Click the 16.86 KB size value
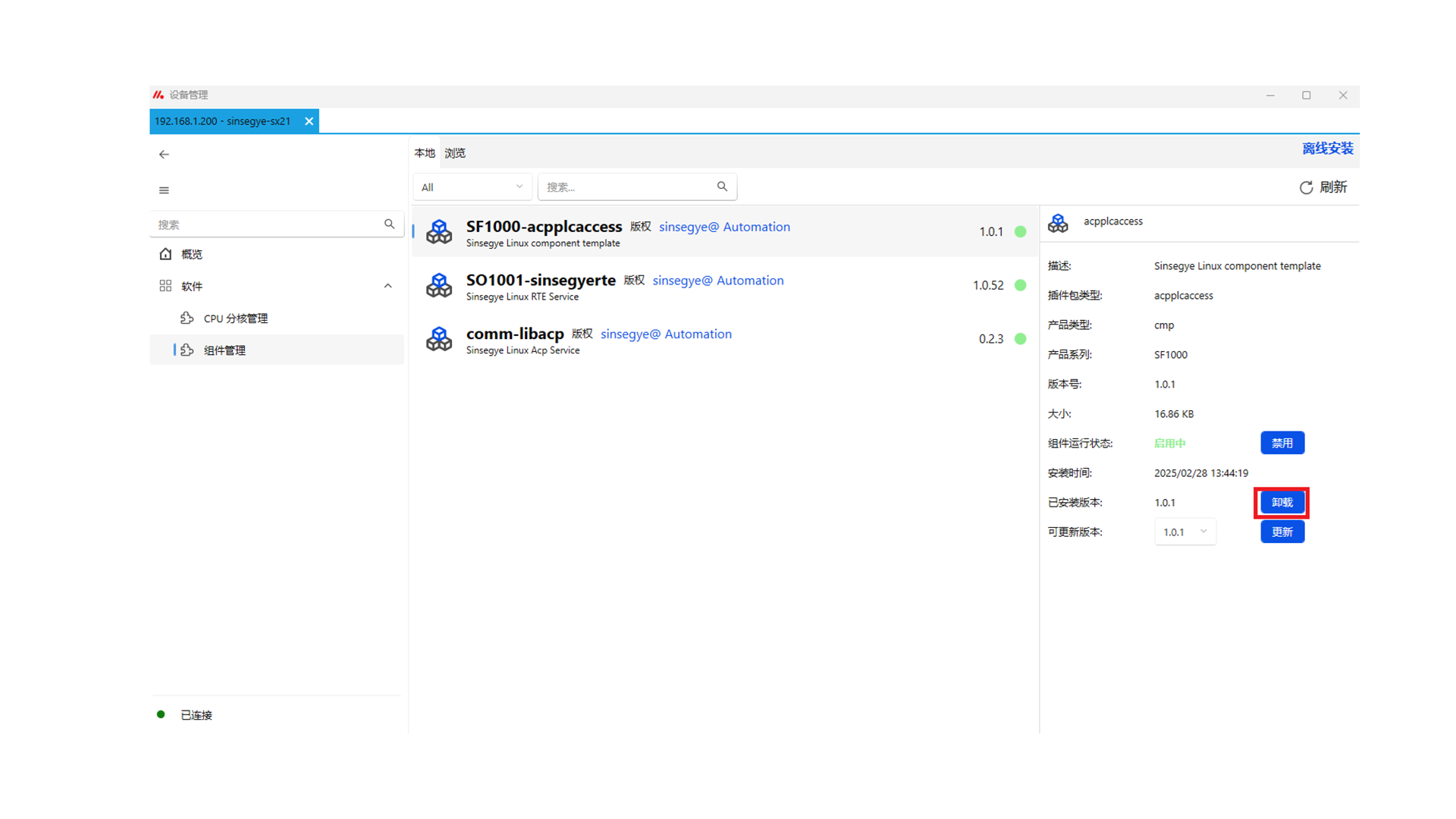 click(1174, 414)
